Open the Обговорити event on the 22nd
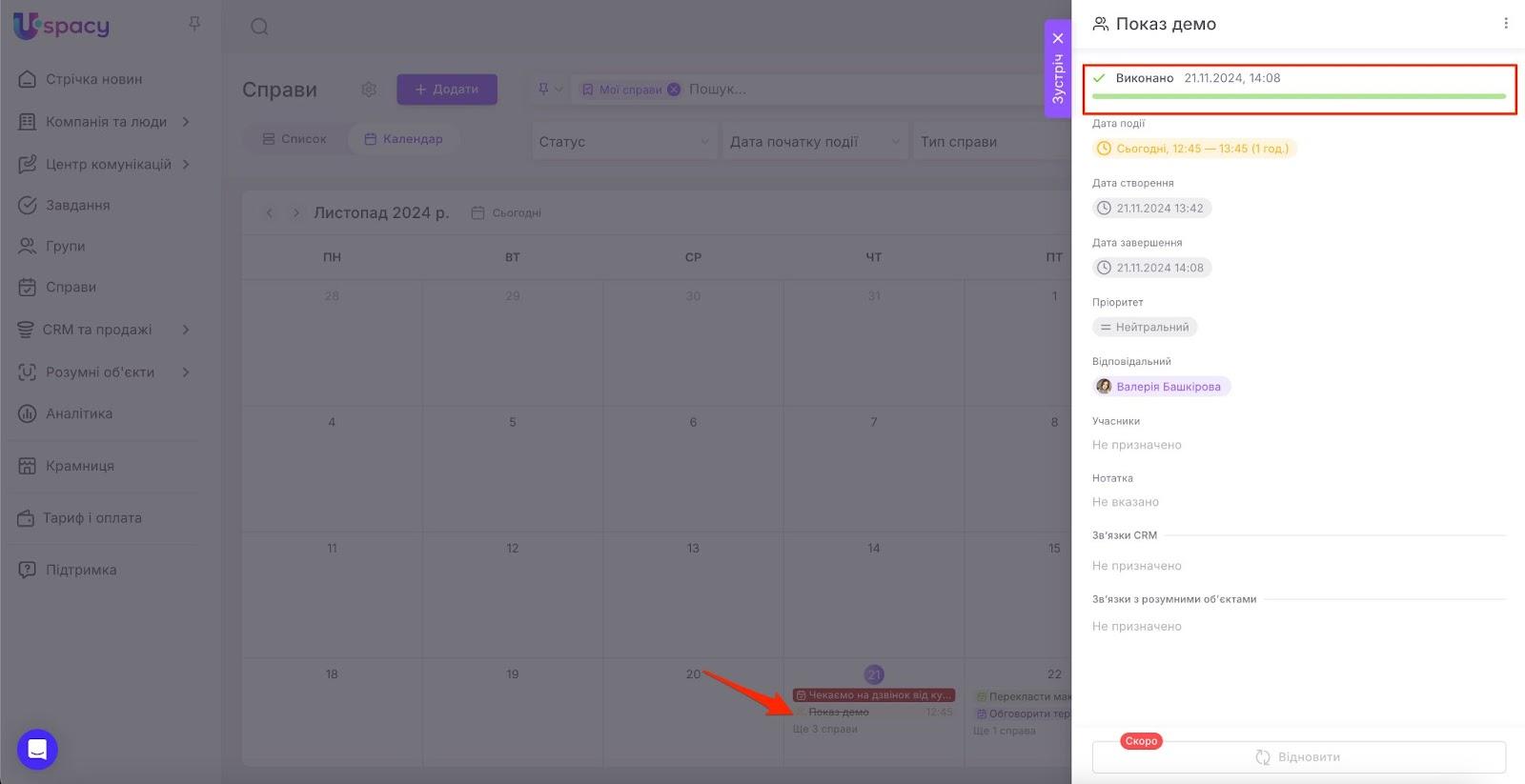 pyautogui.click(x=1023, y=714)
